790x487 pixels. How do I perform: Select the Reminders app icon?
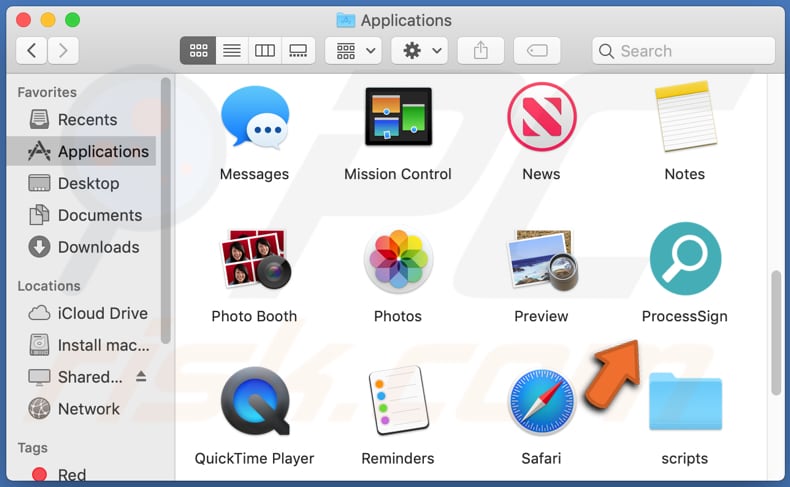click(399, 401)
